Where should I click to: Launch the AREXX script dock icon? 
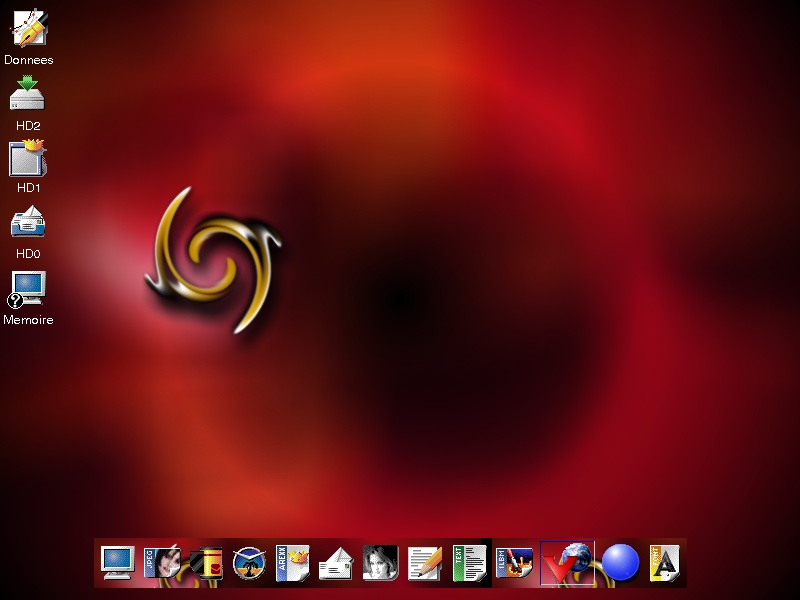point(292,563)
